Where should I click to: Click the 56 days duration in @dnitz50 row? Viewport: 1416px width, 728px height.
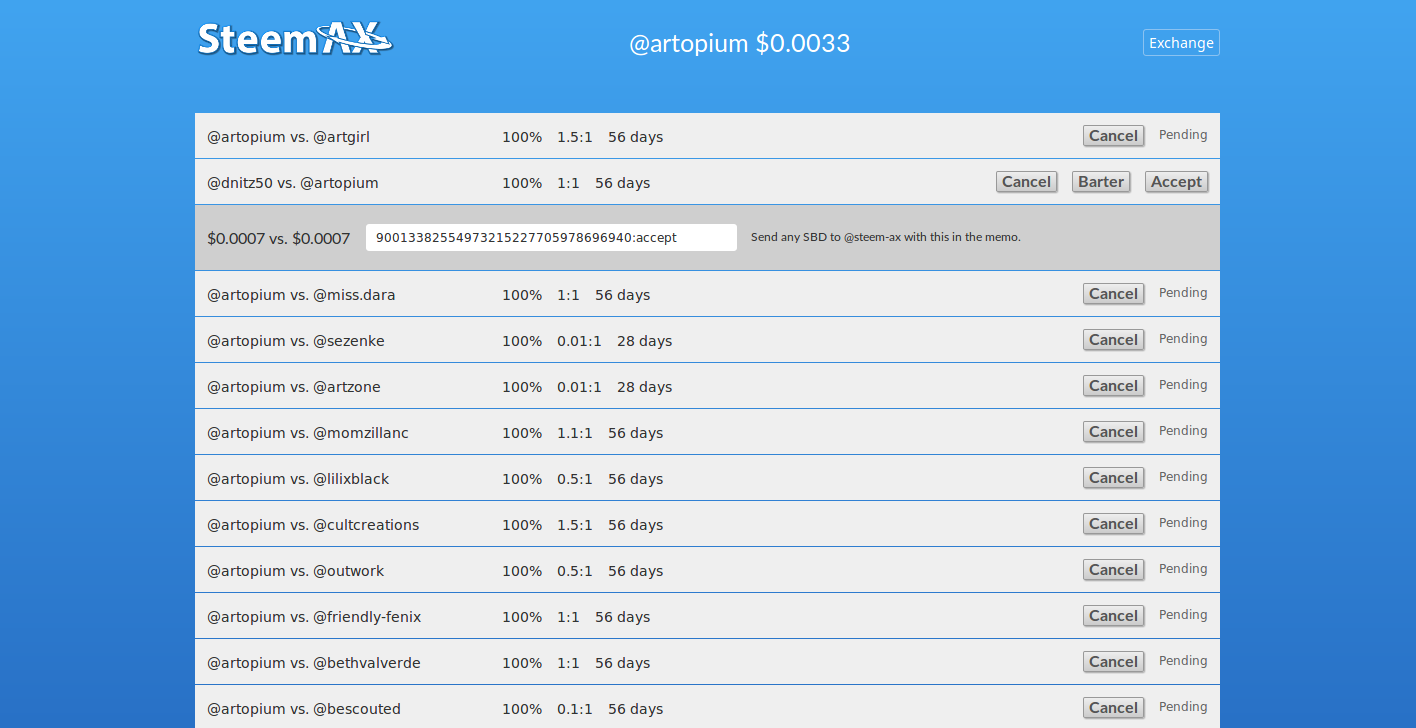point(622,183)
